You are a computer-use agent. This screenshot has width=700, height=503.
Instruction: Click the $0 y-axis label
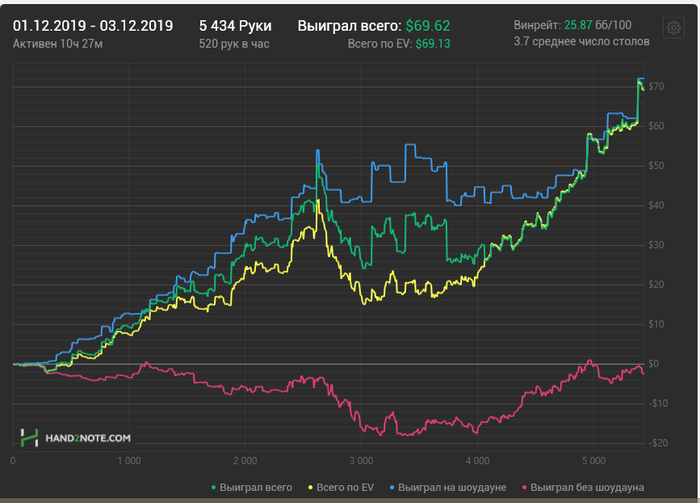point(654,364)
